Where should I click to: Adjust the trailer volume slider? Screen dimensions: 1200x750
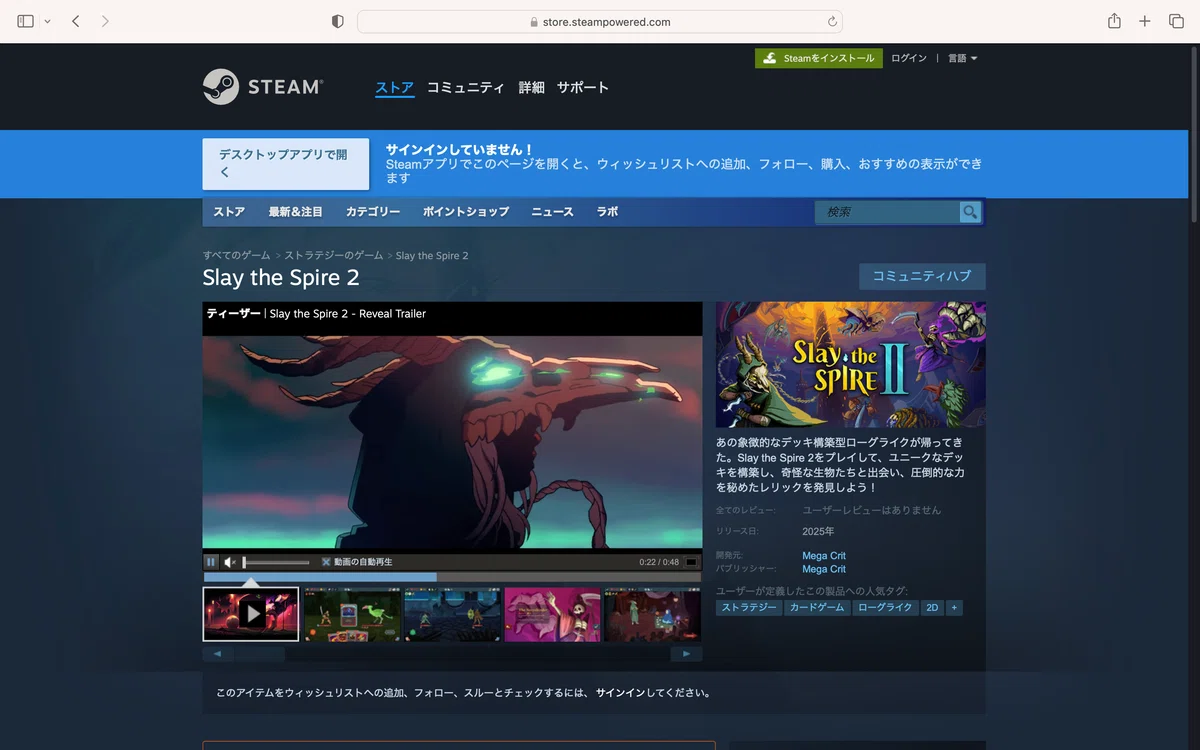[x=276, y=562]
